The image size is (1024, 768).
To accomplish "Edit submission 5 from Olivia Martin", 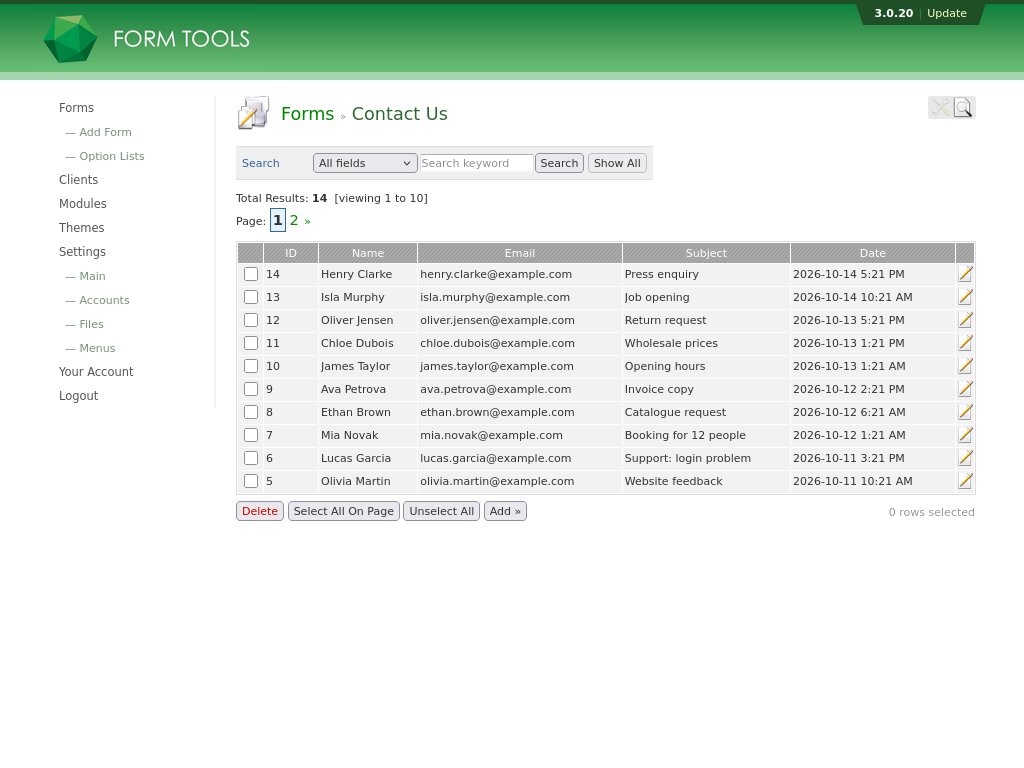I will 965,481.
